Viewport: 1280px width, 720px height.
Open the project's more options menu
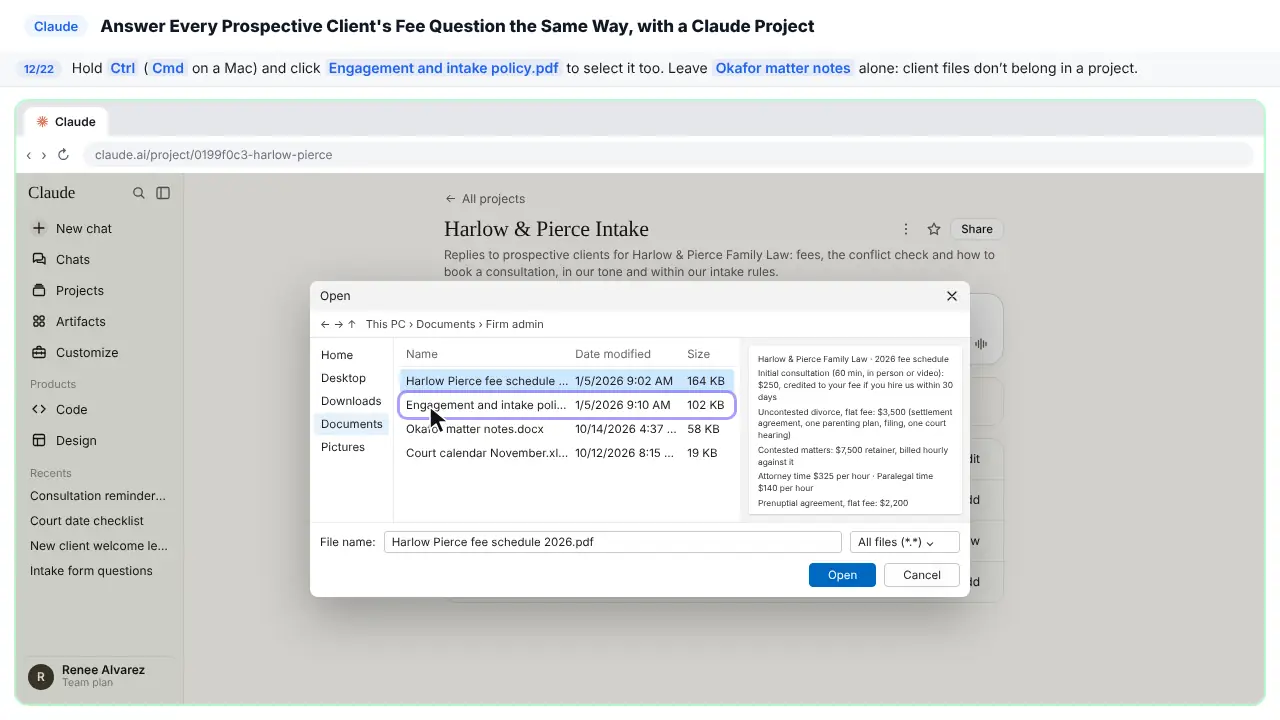click(906, 229)
